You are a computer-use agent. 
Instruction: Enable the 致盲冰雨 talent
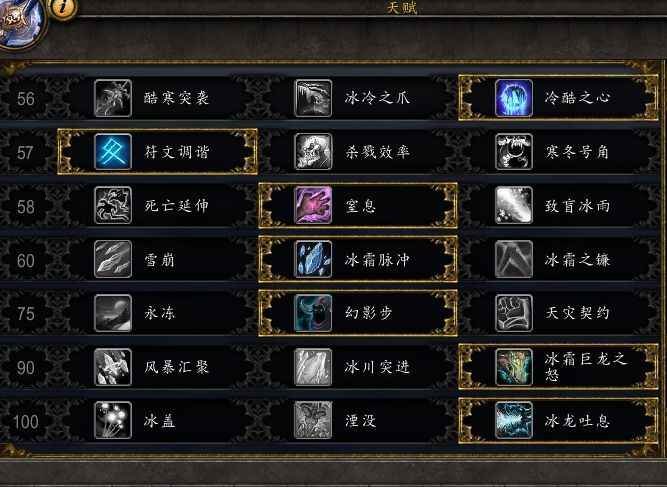point(559,205)
